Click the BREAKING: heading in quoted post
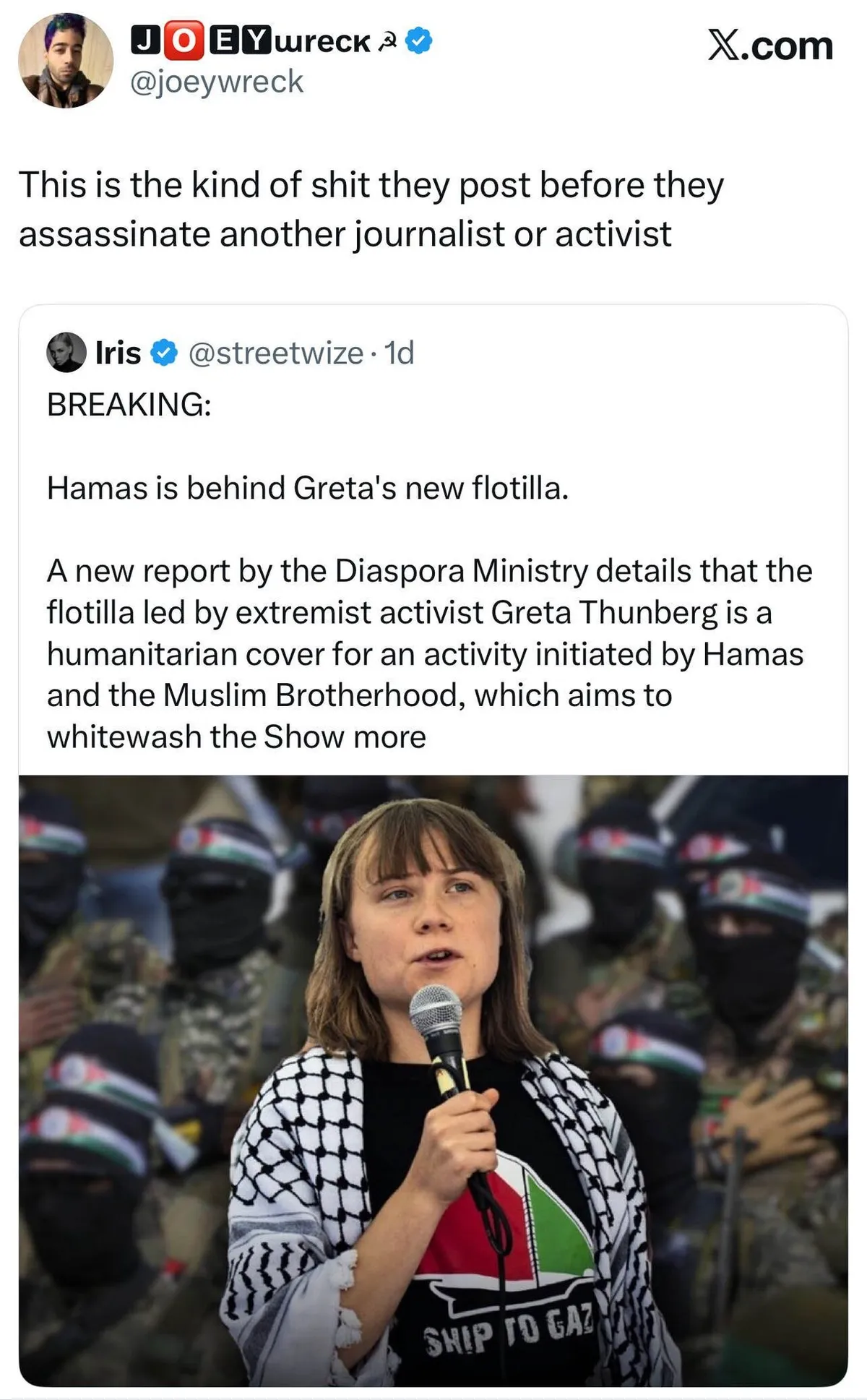The image size is (867, 1400). pos(129,405)
